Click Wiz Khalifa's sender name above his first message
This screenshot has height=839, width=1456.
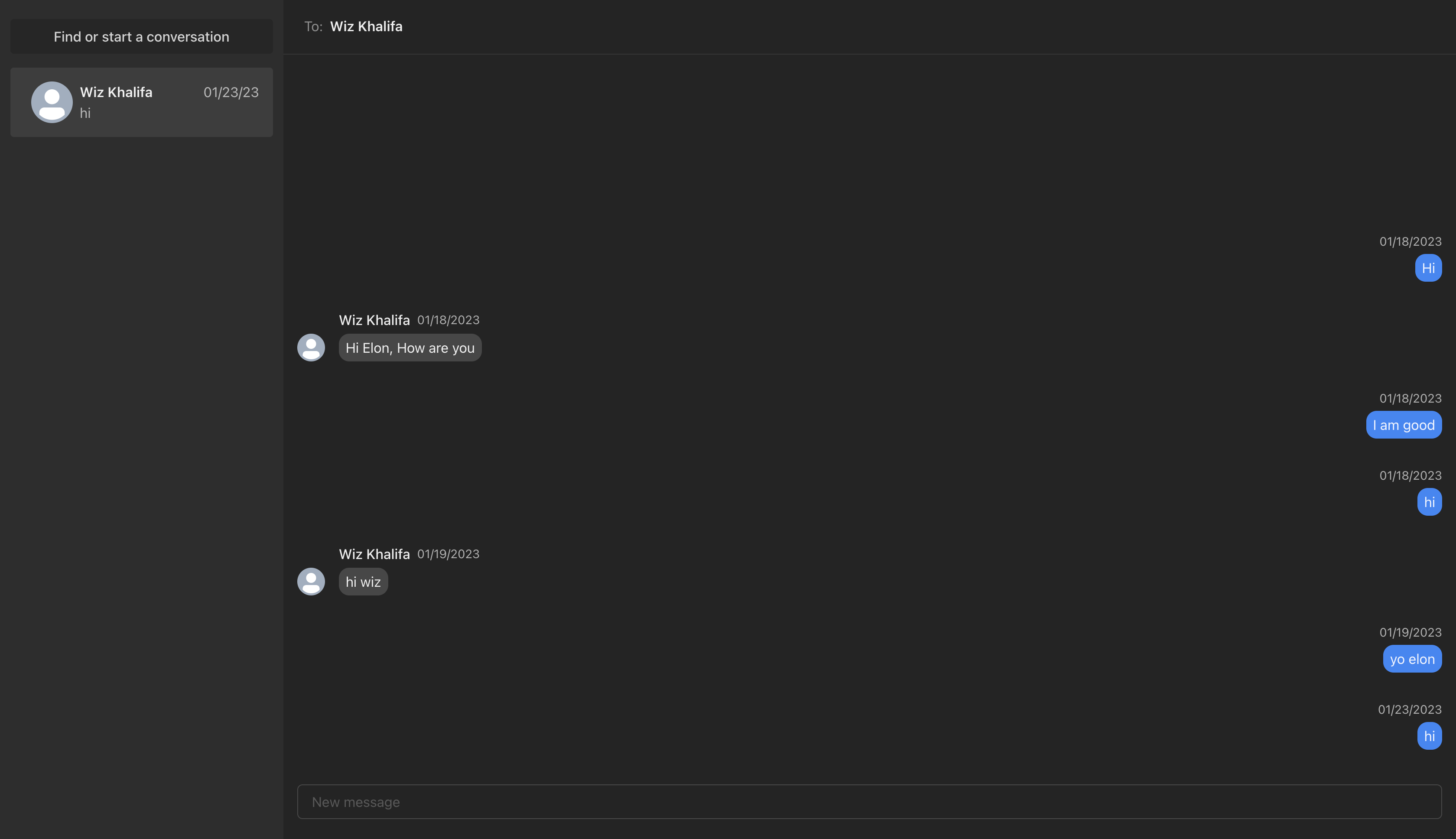point(374,320)
